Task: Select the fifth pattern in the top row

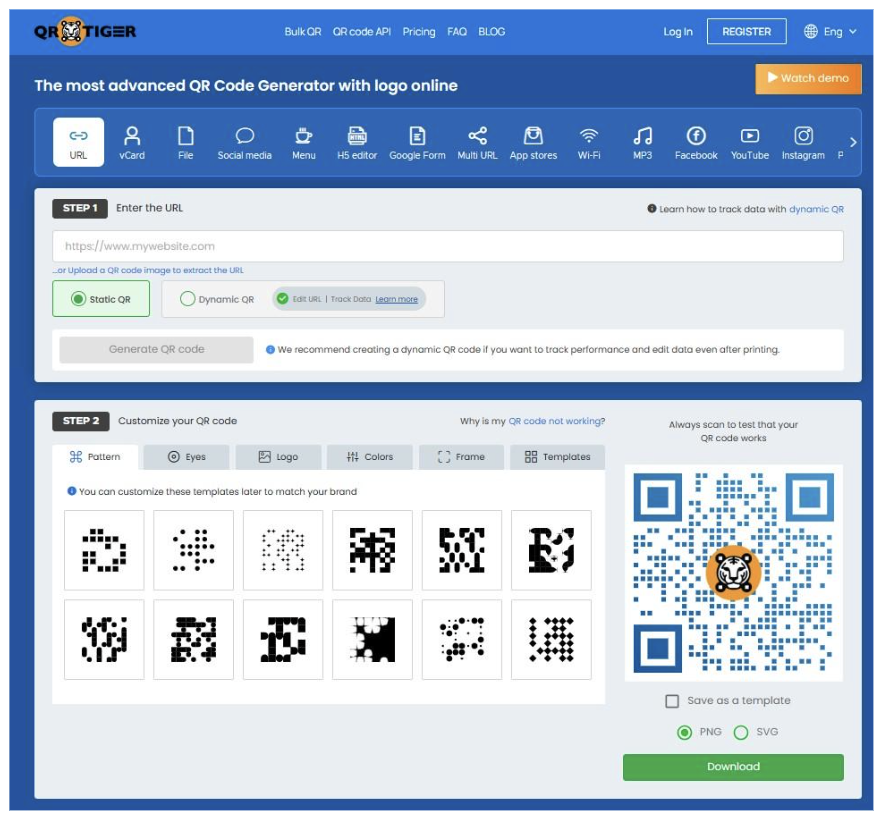Action: coord(462,550)
